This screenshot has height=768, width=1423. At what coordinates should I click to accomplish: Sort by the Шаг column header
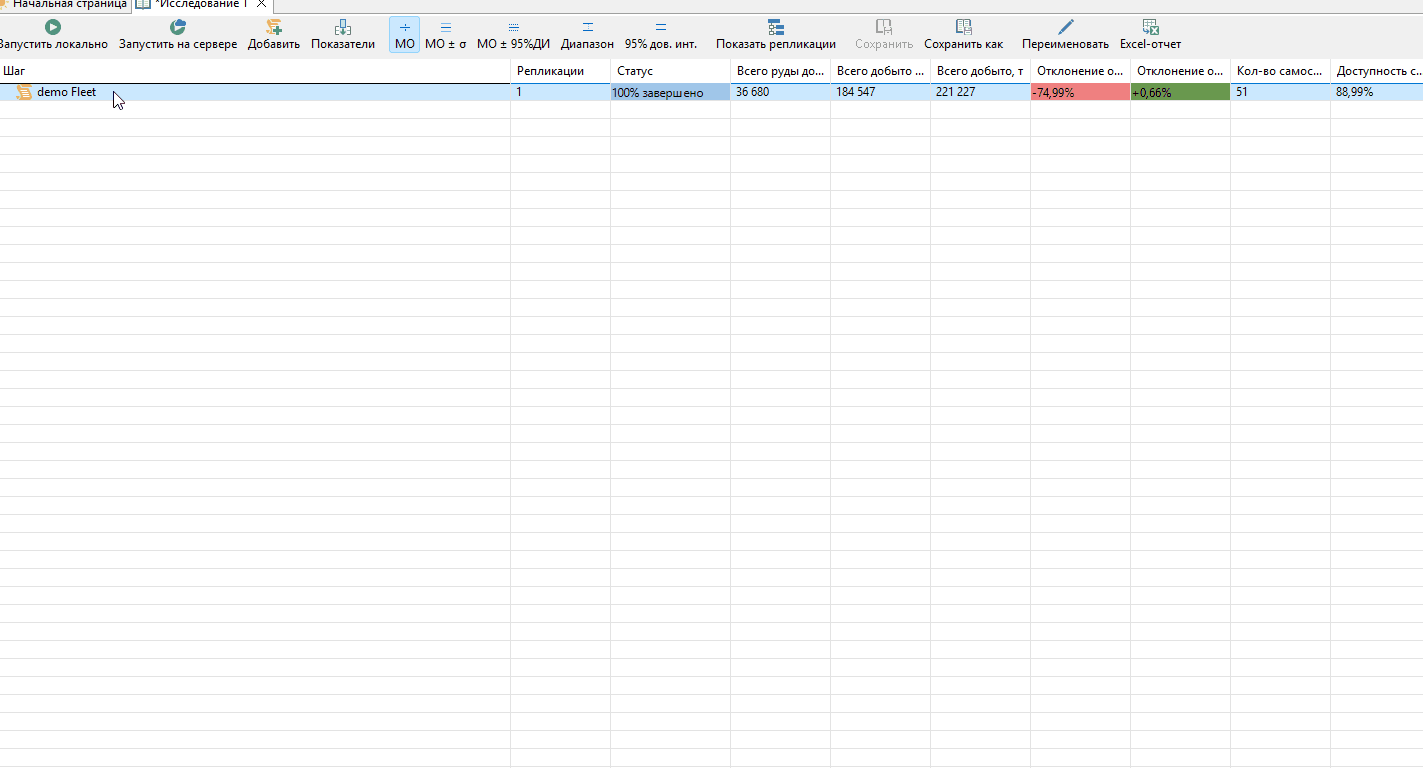pos(255,71)
